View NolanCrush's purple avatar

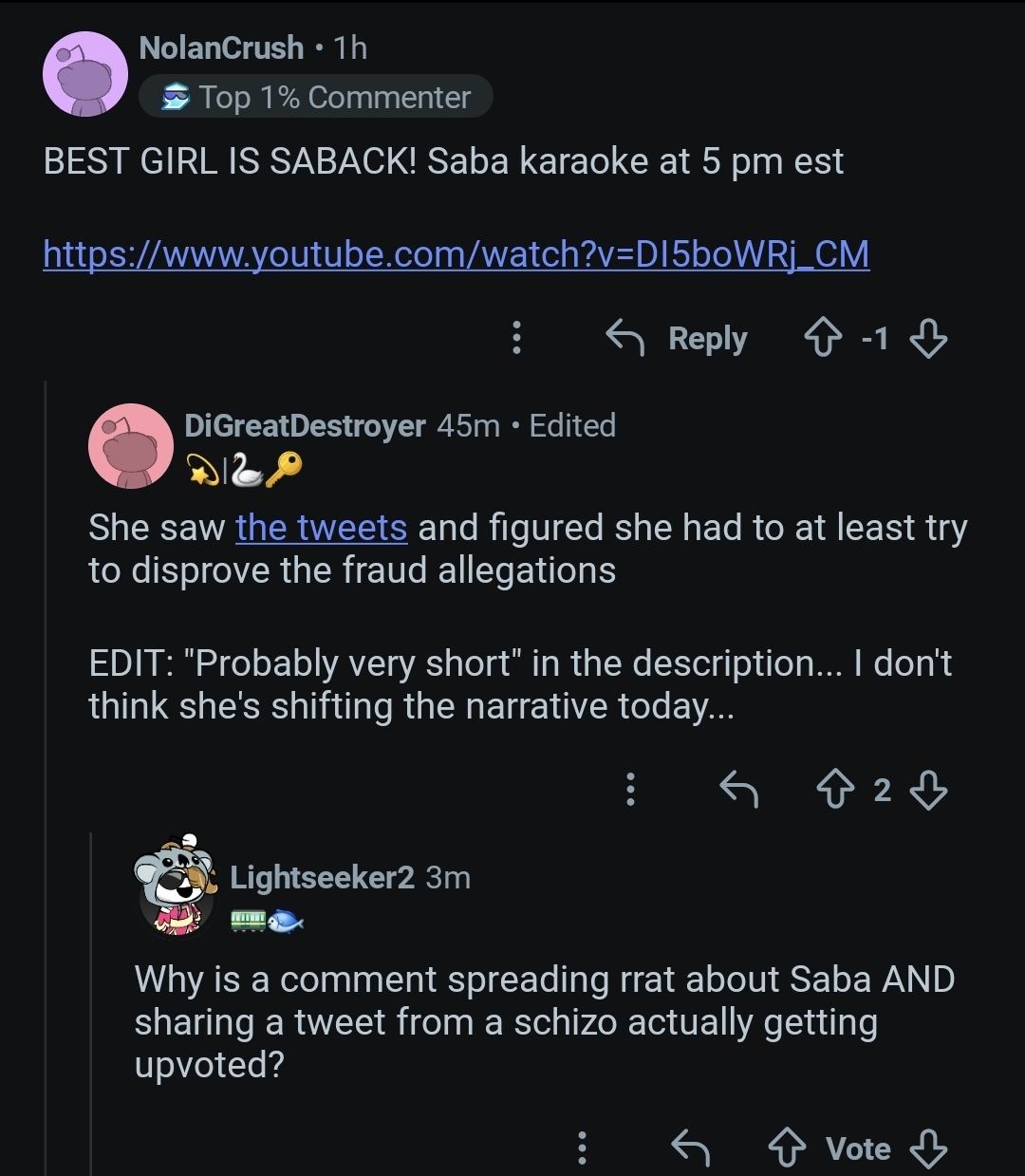click(x=85, y=74)
